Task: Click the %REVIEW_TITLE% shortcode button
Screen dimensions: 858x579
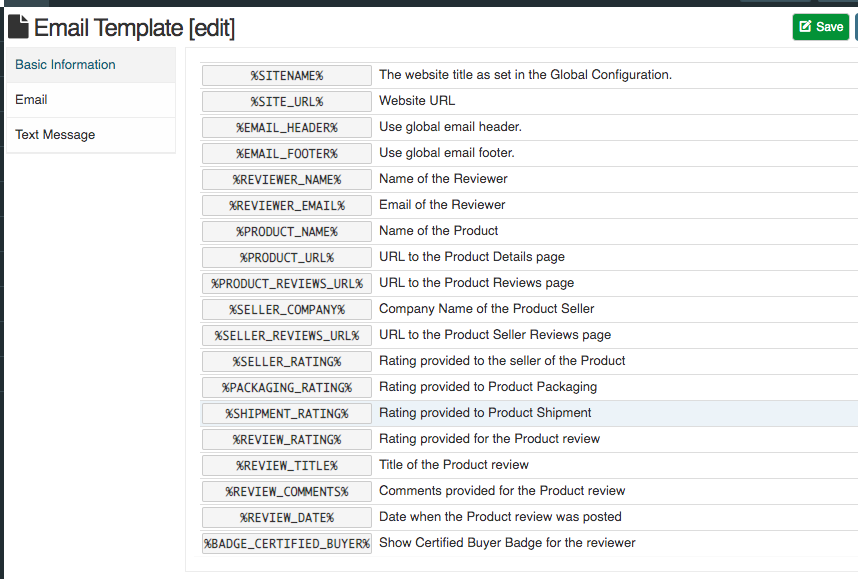Action: pyautogui.click(x=287, y=465)
